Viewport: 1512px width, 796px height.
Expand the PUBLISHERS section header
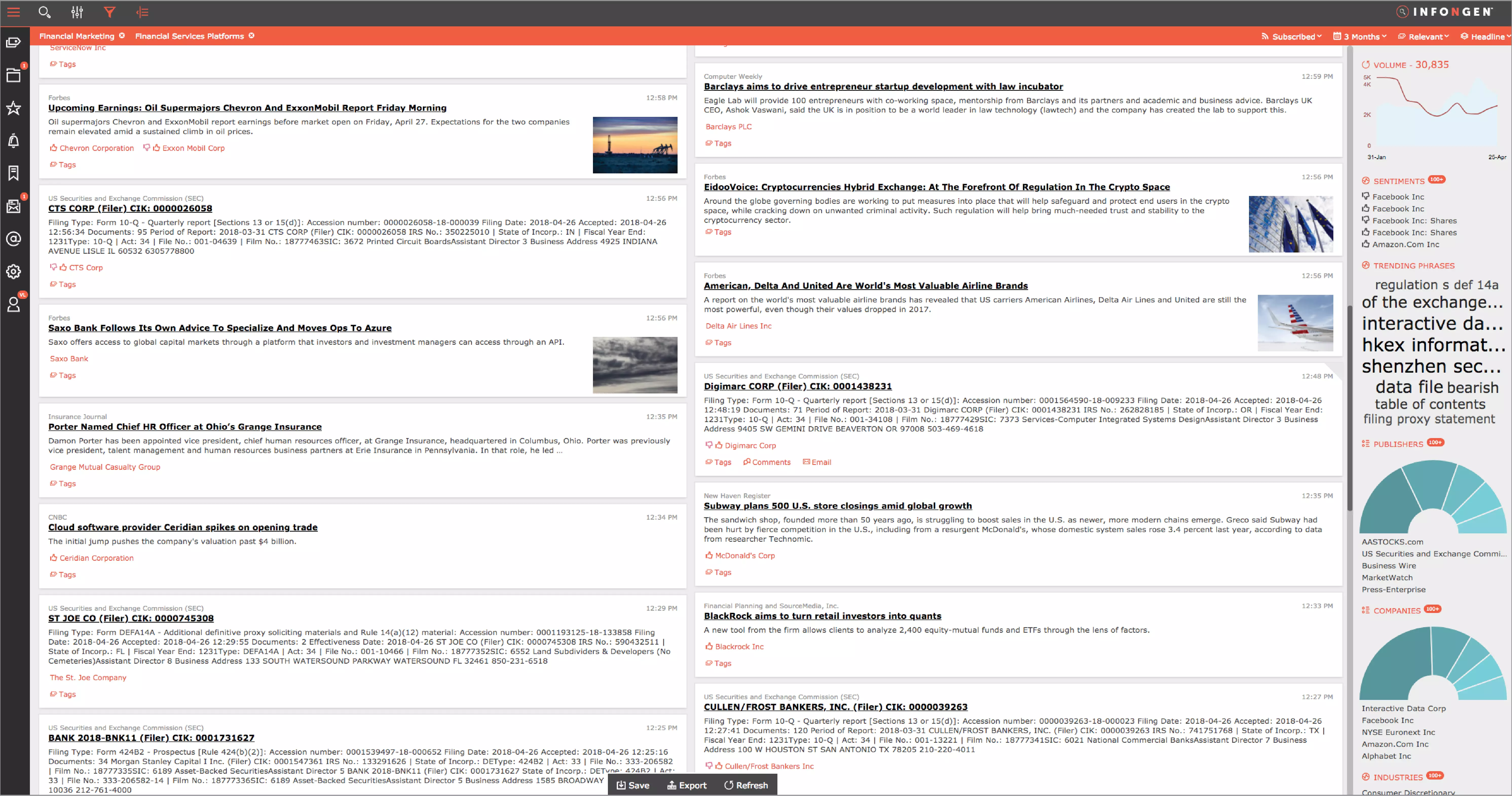(x=1398, y=444)
